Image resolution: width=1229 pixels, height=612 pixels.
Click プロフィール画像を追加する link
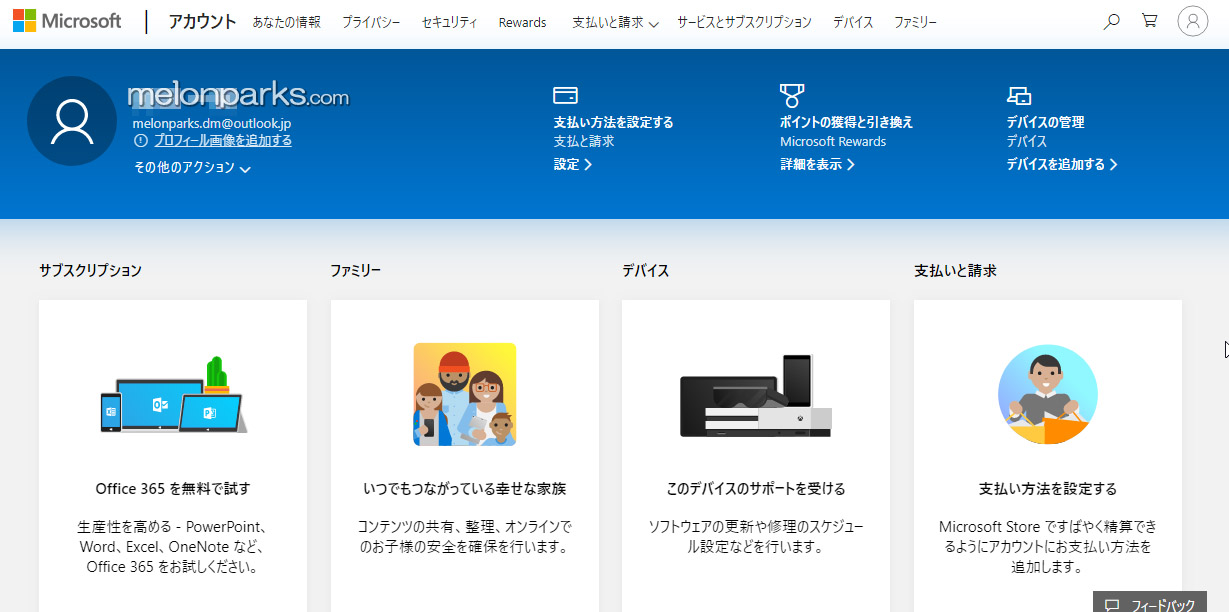[x=223, y=141]
